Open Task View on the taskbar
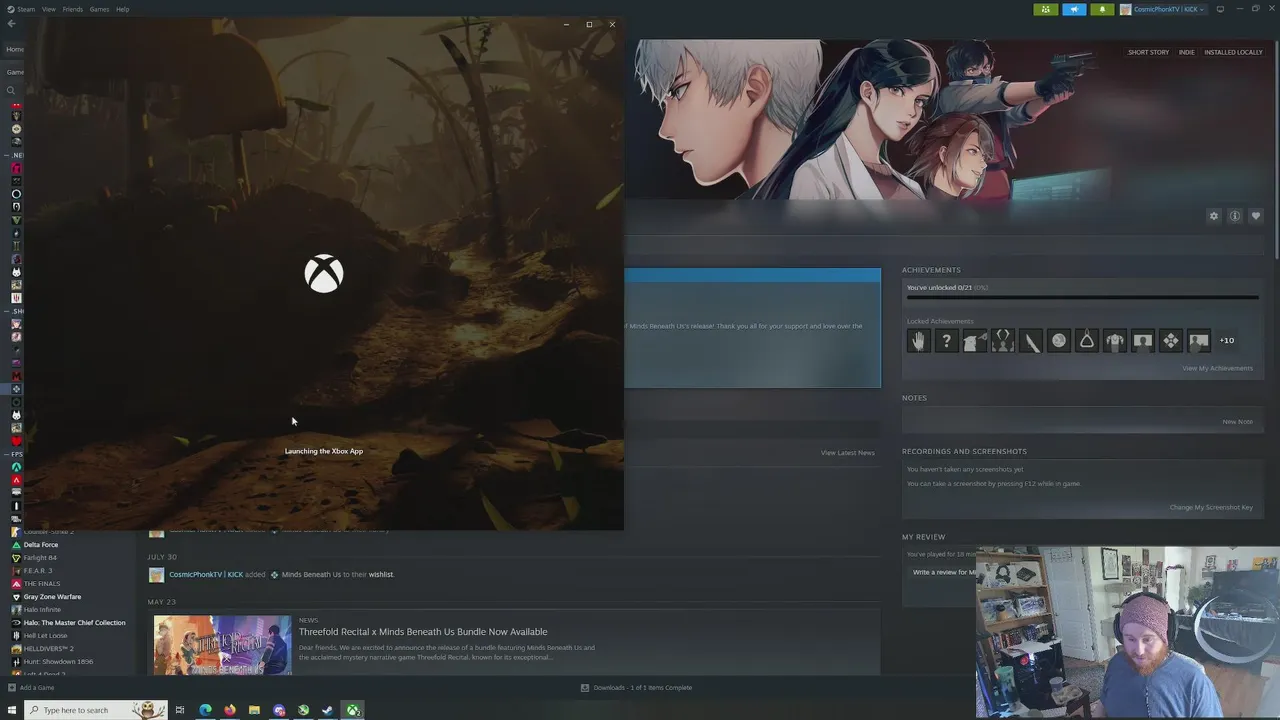This screenshot has width=1280, height=720. click(x=180, y=710)
